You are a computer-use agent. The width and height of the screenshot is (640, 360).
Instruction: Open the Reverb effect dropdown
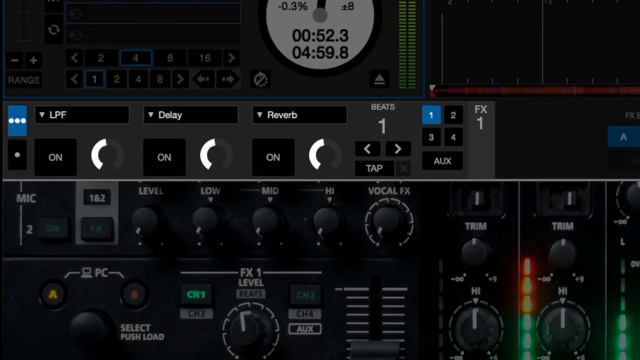coord(300,115)
